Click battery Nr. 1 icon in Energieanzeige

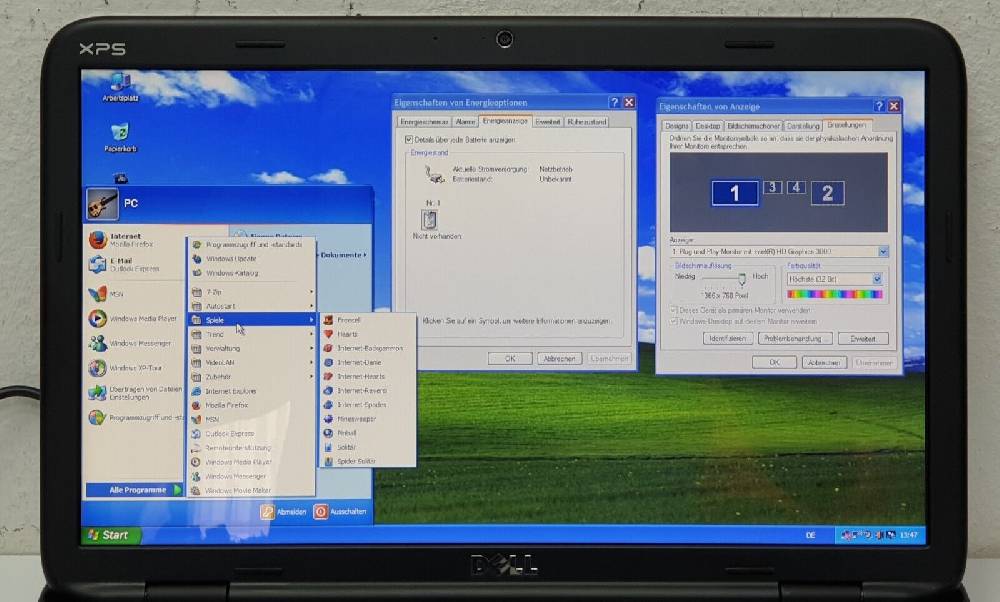coord(429,220)
